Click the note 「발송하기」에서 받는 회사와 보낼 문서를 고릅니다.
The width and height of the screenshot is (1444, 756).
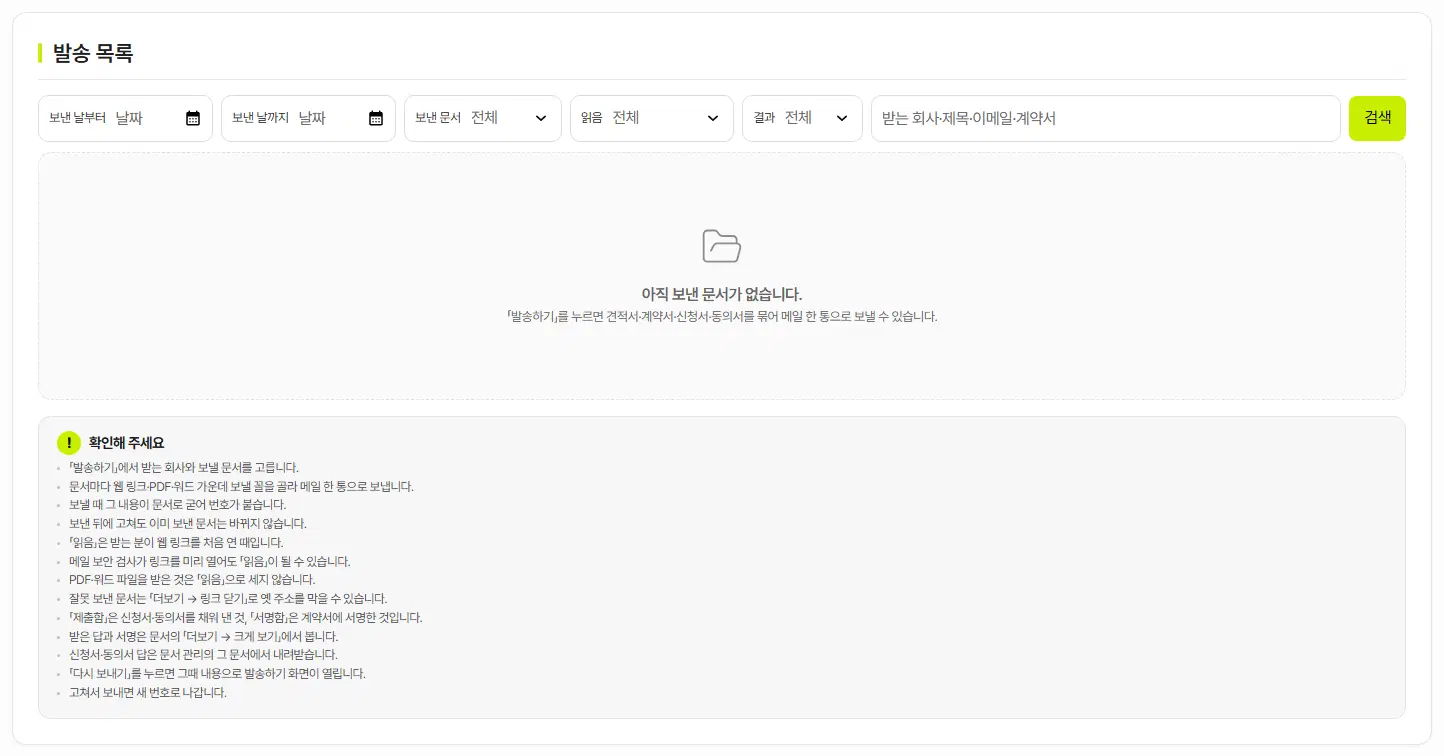(184, 467)
